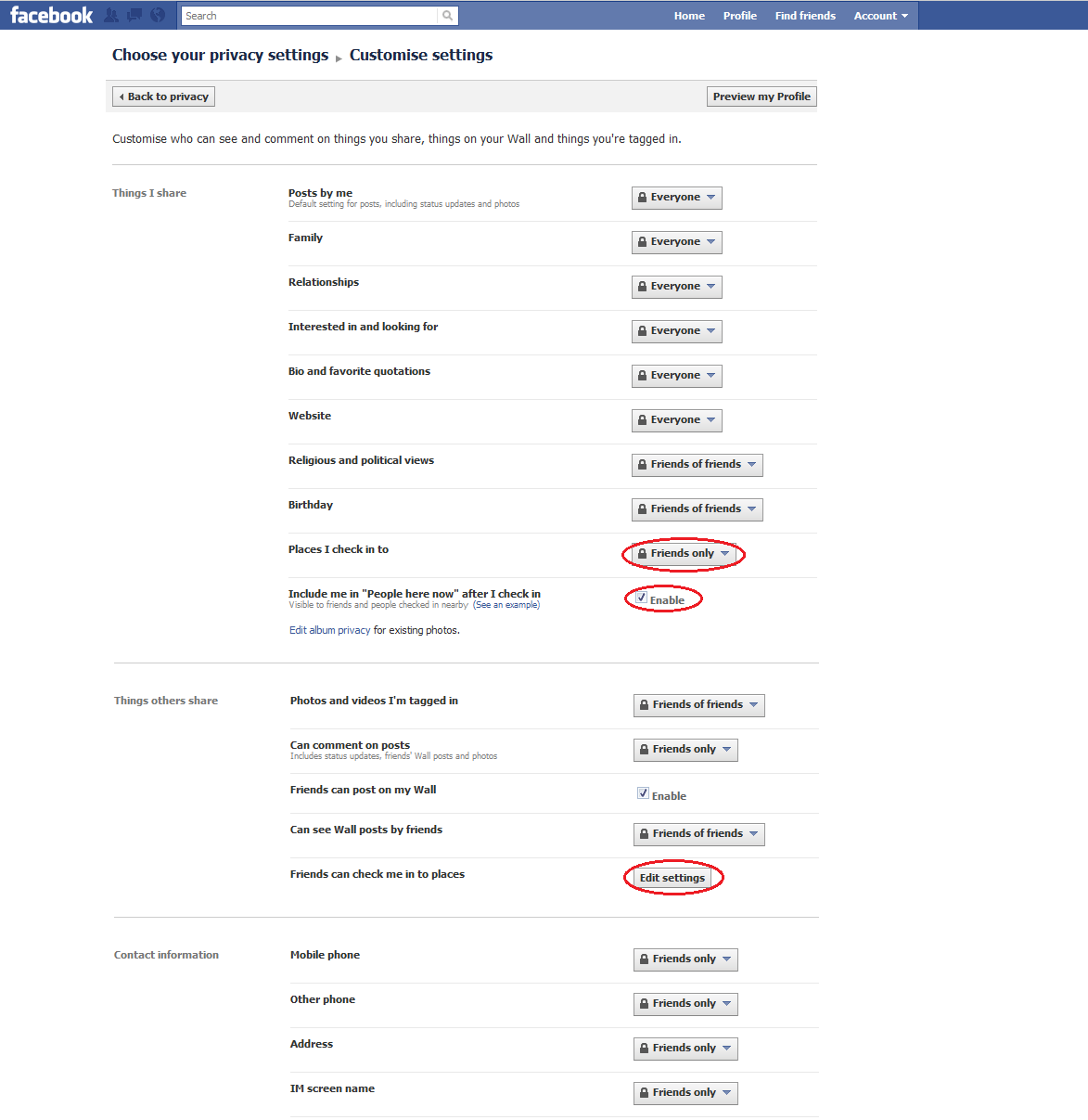Open the Religious and political views dropdown
The width and height of the screenshot is (1088, 1120).
click(698, 465)
